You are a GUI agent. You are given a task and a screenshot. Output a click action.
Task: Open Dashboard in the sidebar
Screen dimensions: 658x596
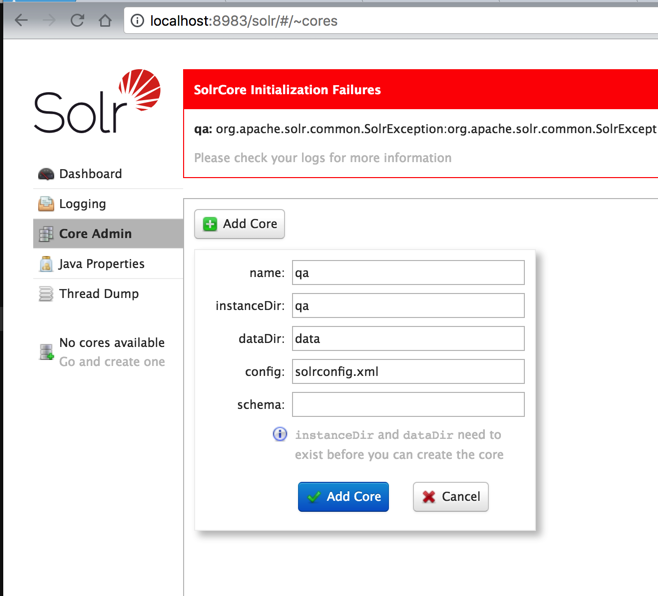90,174
